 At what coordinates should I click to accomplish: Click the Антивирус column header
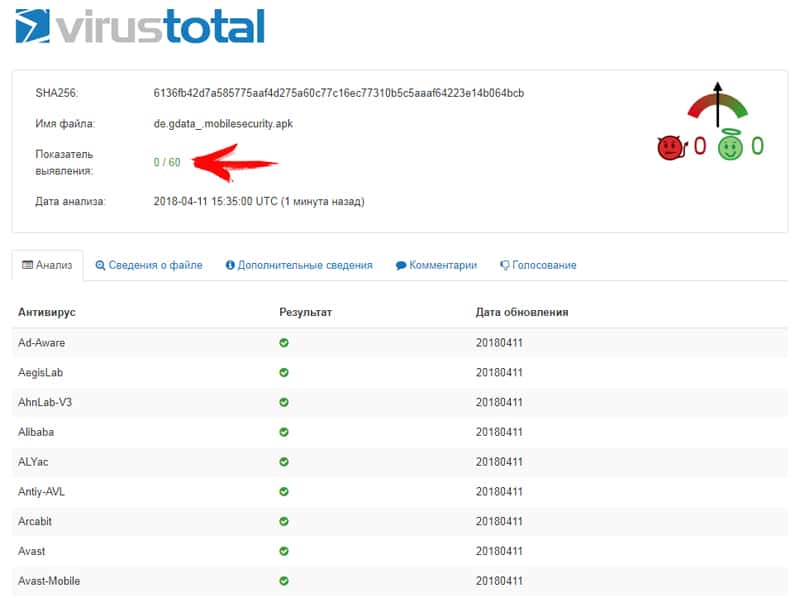47,312
